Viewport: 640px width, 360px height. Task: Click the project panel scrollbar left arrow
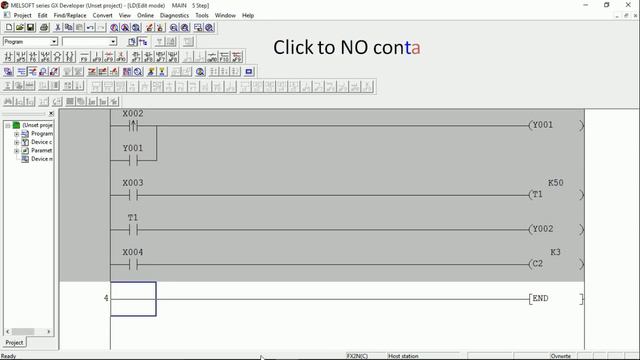click(8, 331)
